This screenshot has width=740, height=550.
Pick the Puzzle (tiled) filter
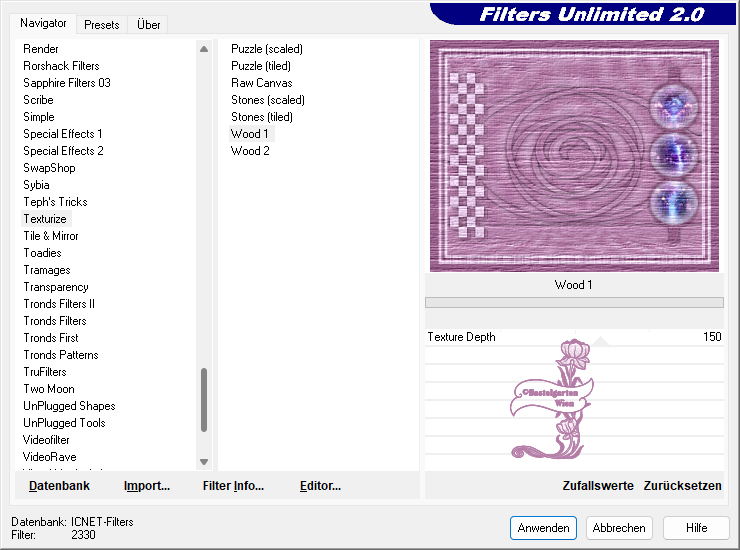coord(260,66)
